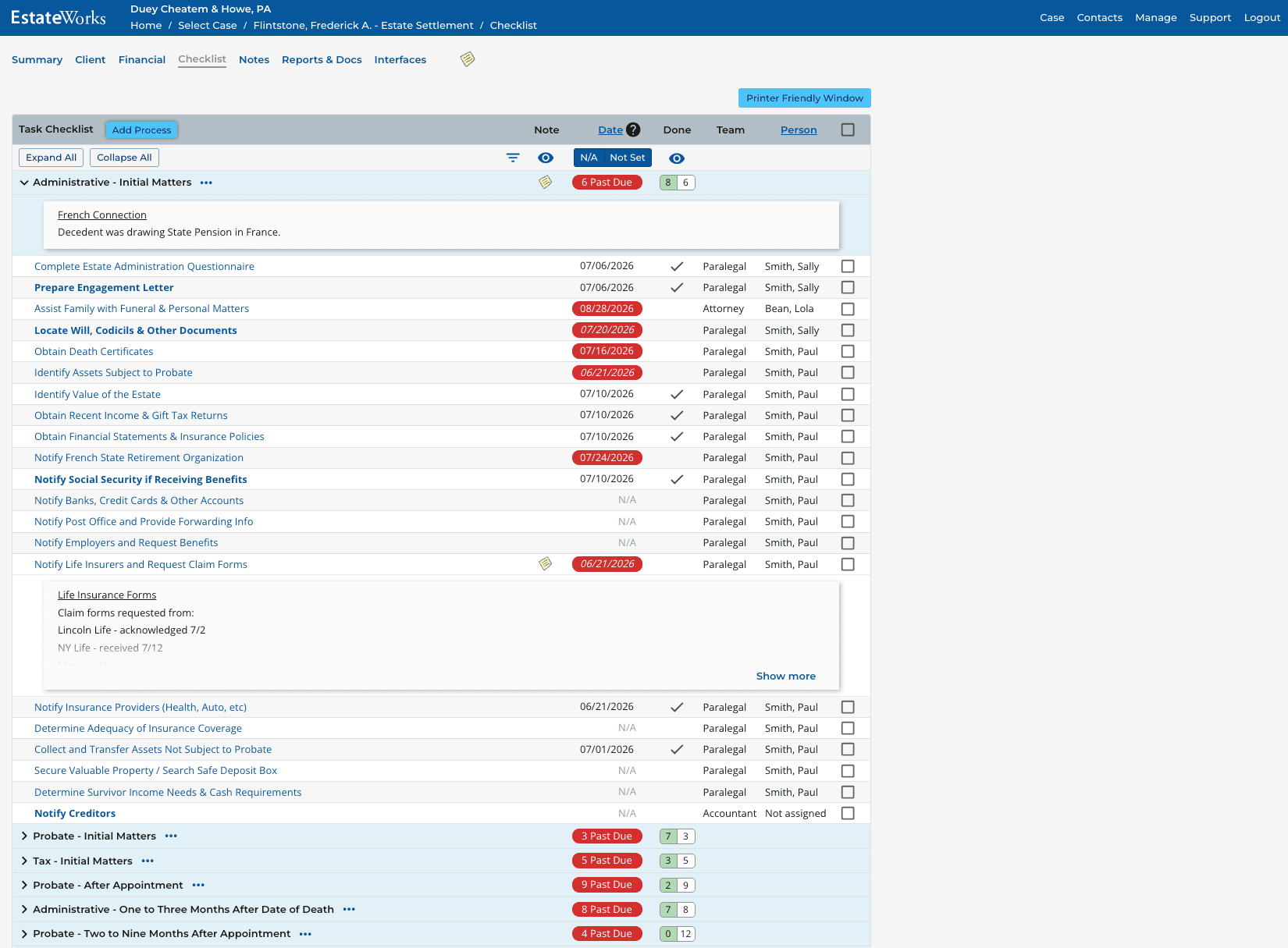Open note icon on Administrative - Initial Matters row
The width and height of the screenshot is (1288, 948).
tap(546, 183)
